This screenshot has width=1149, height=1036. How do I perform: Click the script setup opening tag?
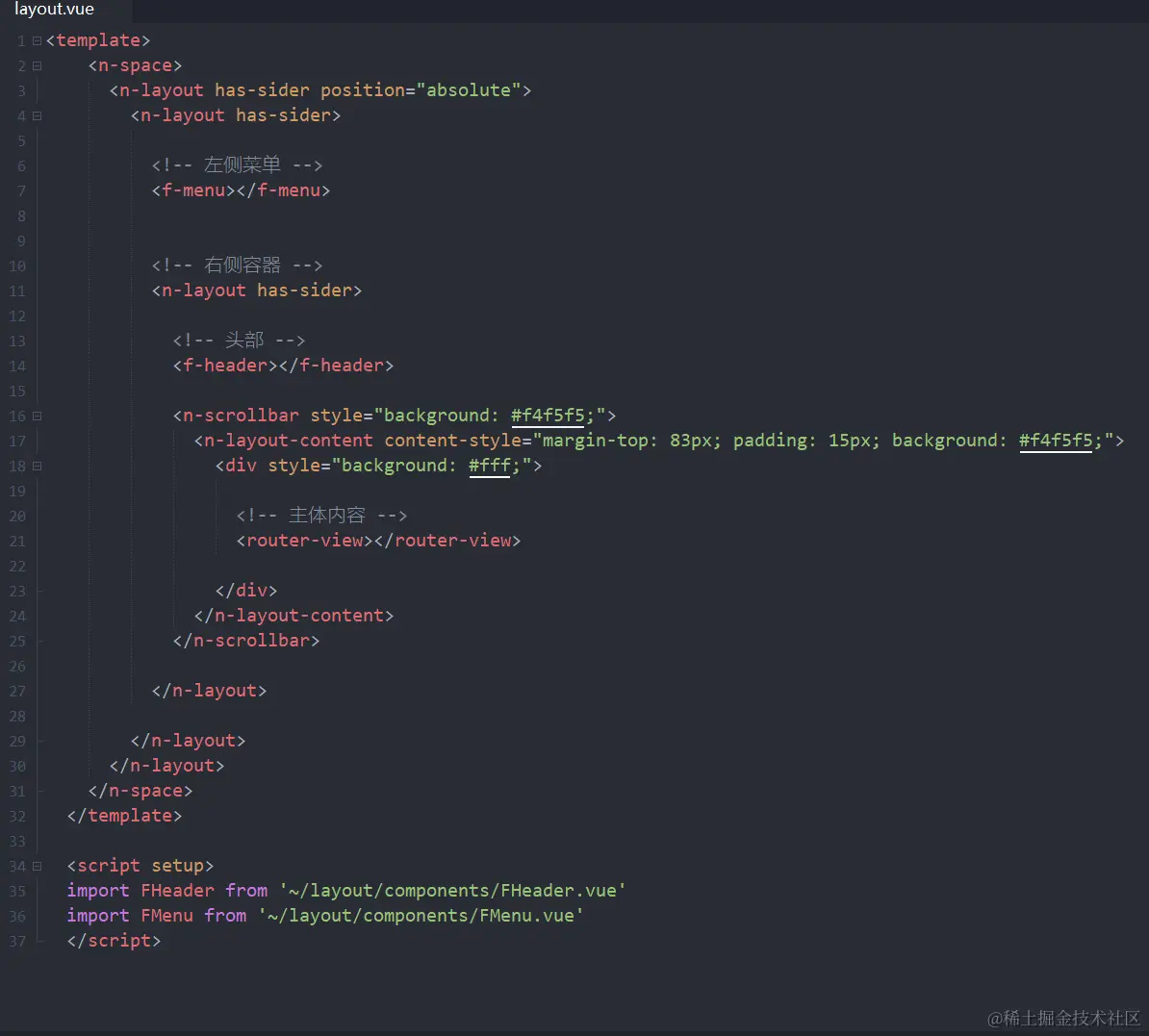pos(140,866)
